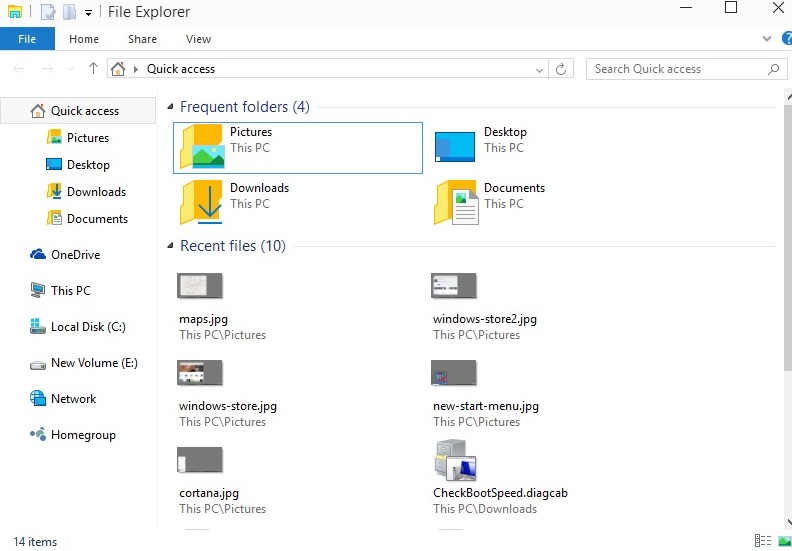Select the CheckBootSpeed.diagcab file icon
Image resolution: width=792 pixels, height=551 pixels.
[455, 460]
